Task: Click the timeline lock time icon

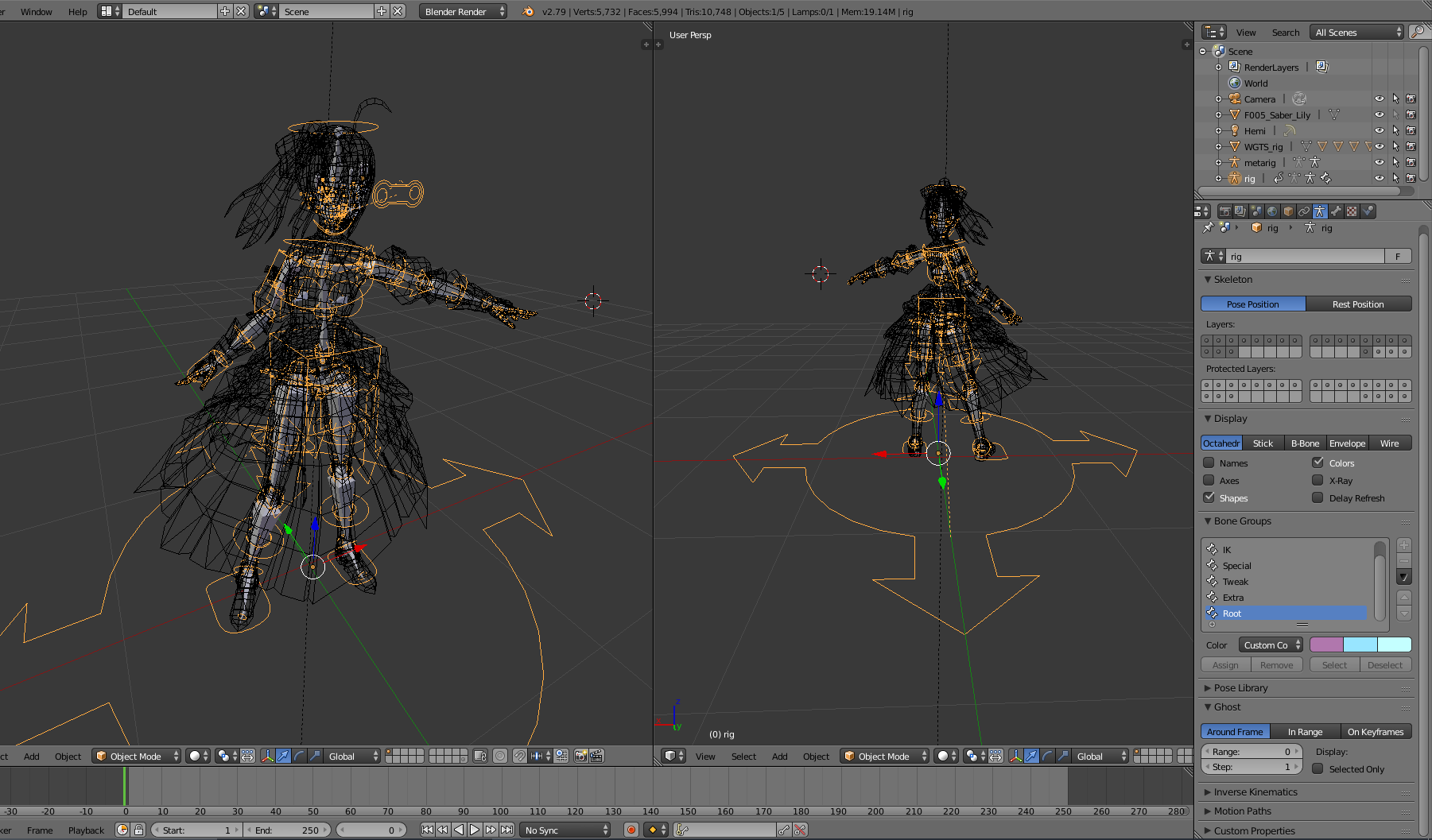Action: 138,830
